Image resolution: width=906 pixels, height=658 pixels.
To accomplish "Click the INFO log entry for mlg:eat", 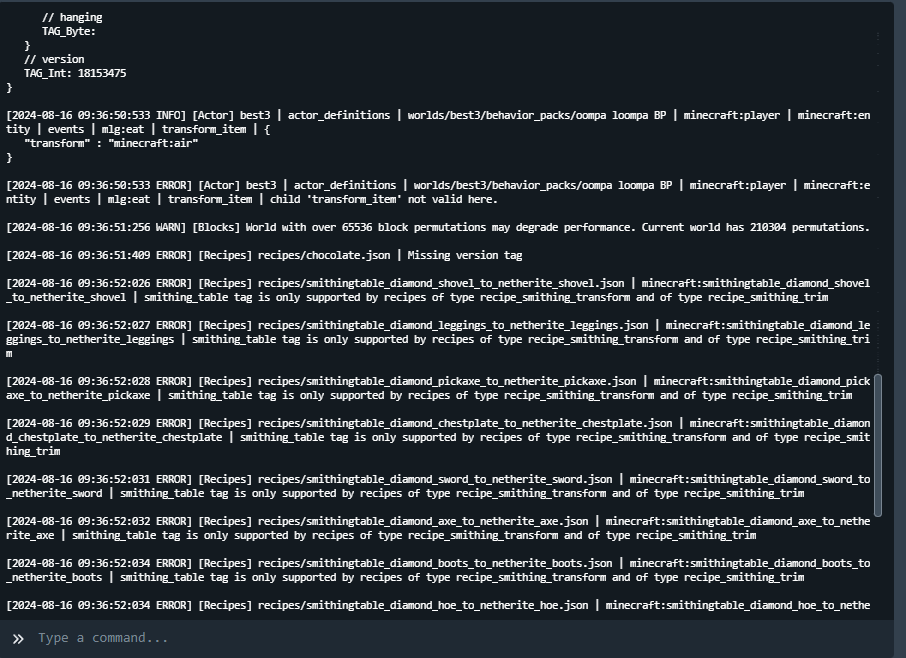I will [438, 122].
